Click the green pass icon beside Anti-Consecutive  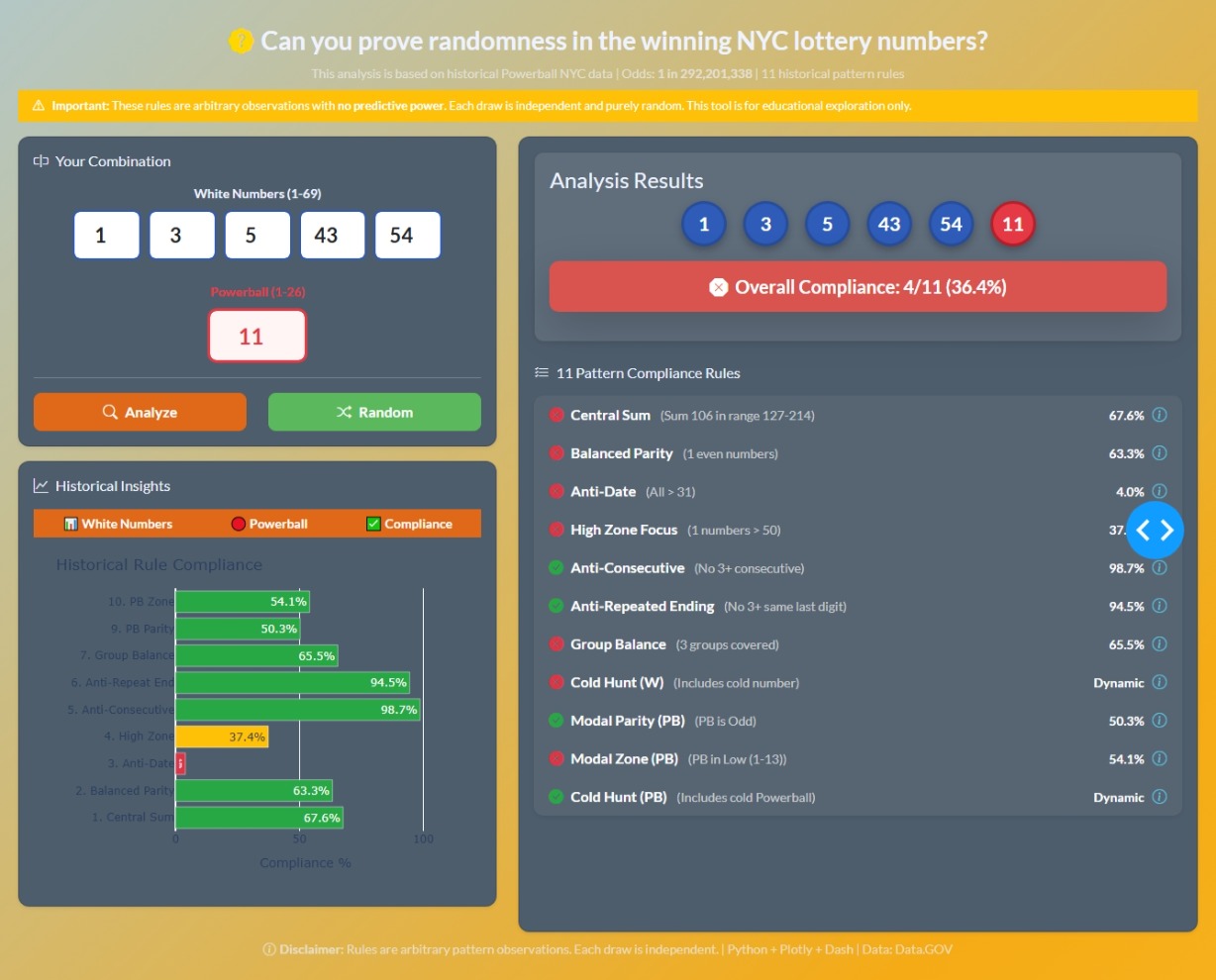coord(557,567)
